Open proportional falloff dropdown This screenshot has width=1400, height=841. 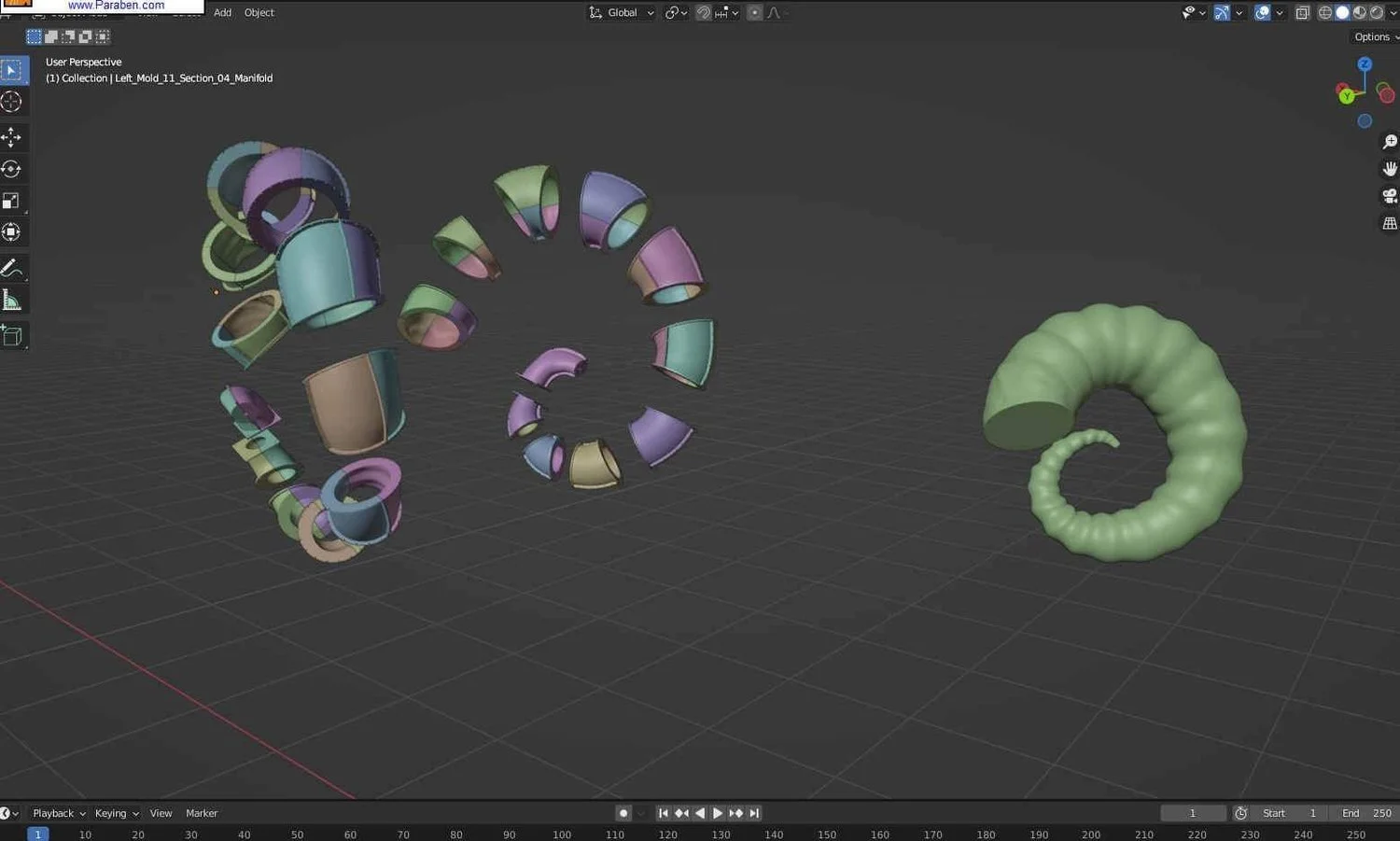(777, 13)
